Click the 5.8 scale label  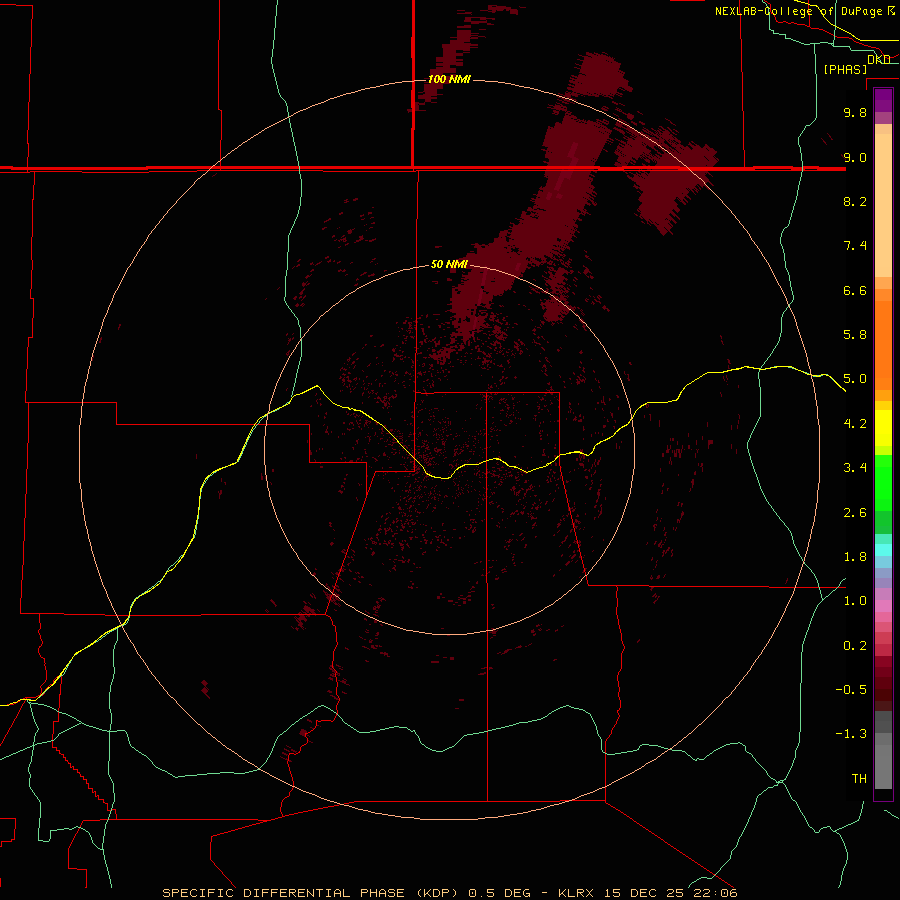pos(855,335)
